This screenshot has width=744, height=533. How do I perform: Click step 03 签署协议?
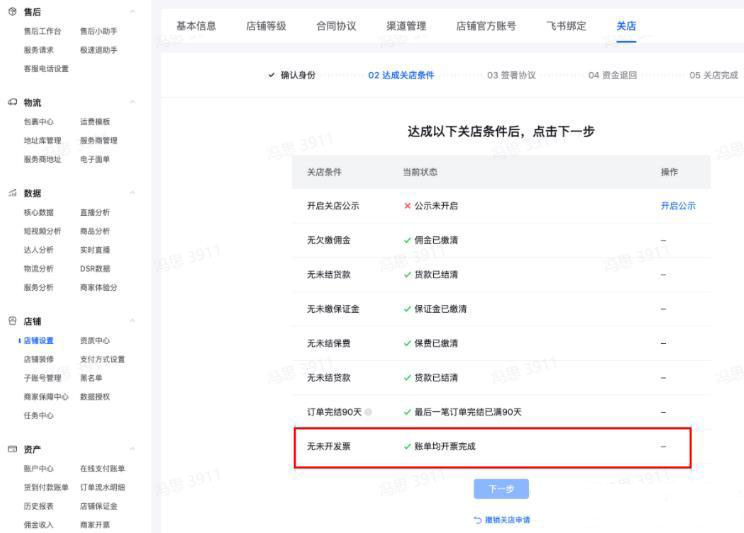(512, 75)
